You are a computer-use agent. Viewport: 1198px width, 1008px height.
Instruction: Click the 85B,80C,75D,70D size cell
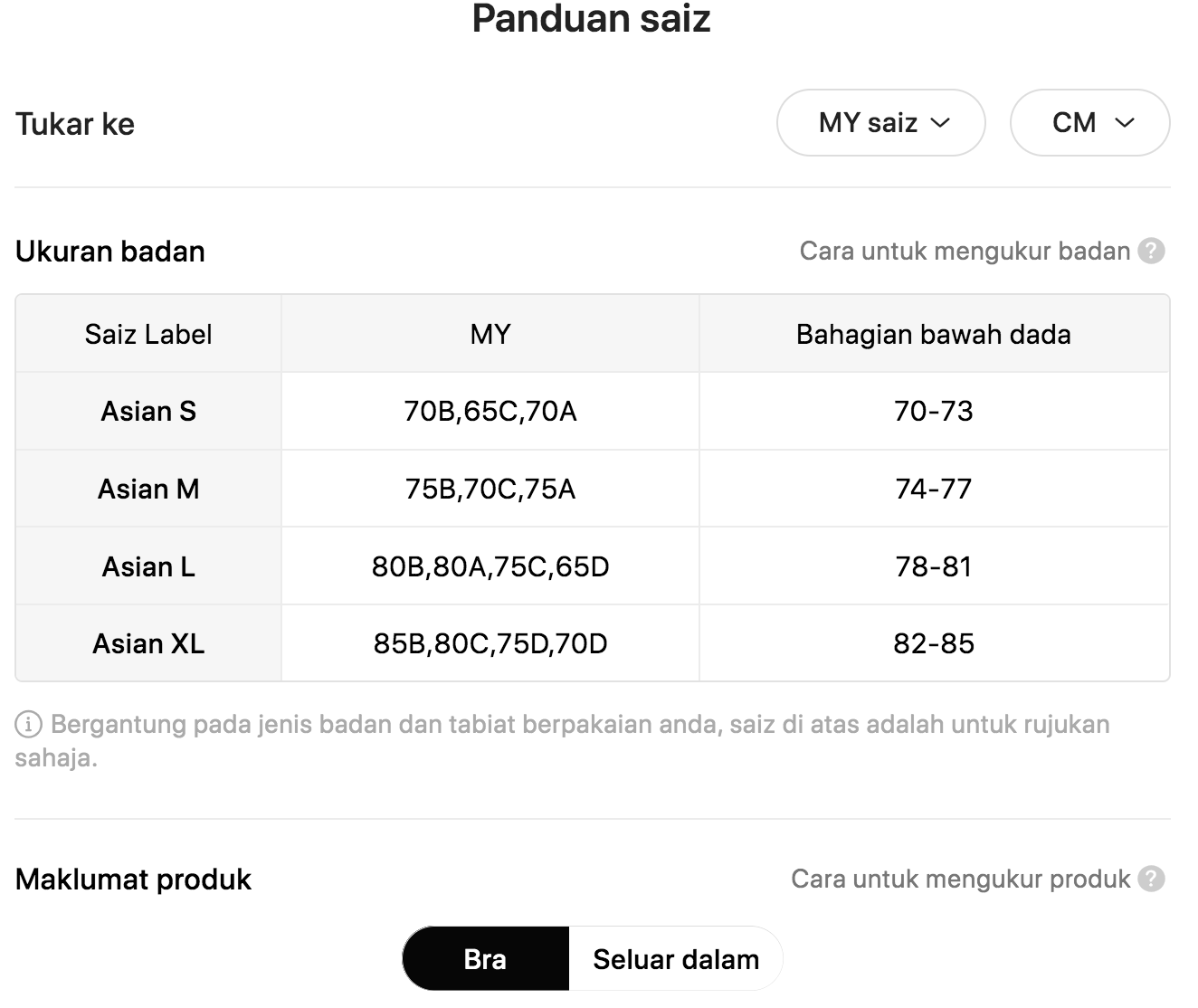pos(490,643)
